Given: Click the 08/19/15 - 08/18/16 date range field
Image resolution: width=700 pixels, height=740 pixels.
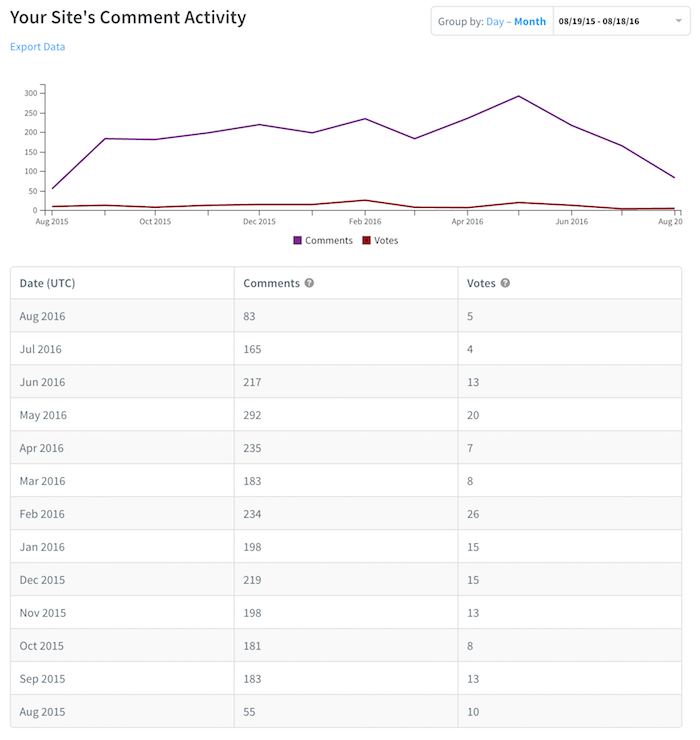Looking at the screenshot, I should (x=621, y=21).
